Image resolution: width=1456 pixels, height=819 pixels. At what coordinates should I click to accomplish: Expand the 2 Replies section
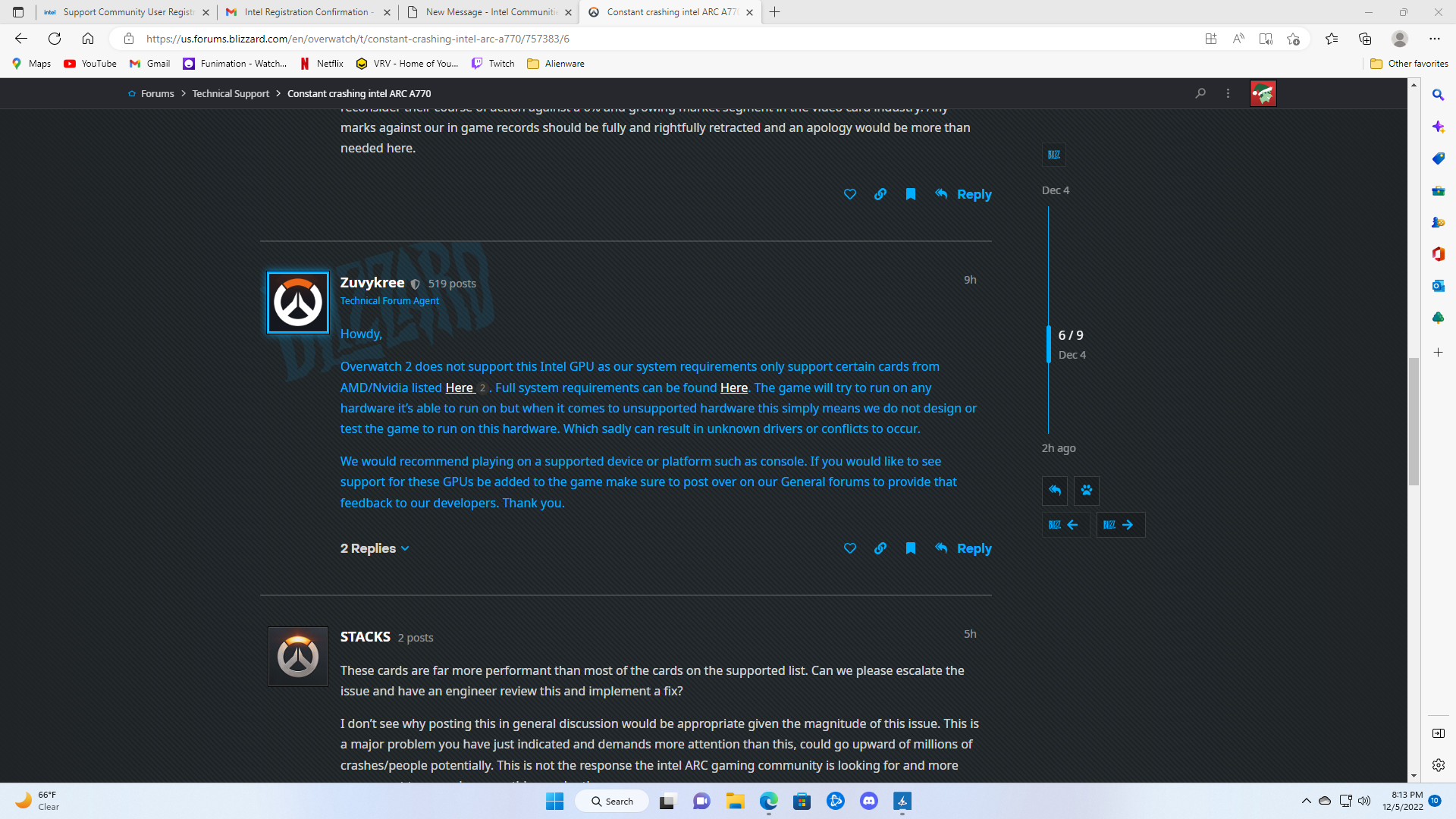click(x=375, y=548)
